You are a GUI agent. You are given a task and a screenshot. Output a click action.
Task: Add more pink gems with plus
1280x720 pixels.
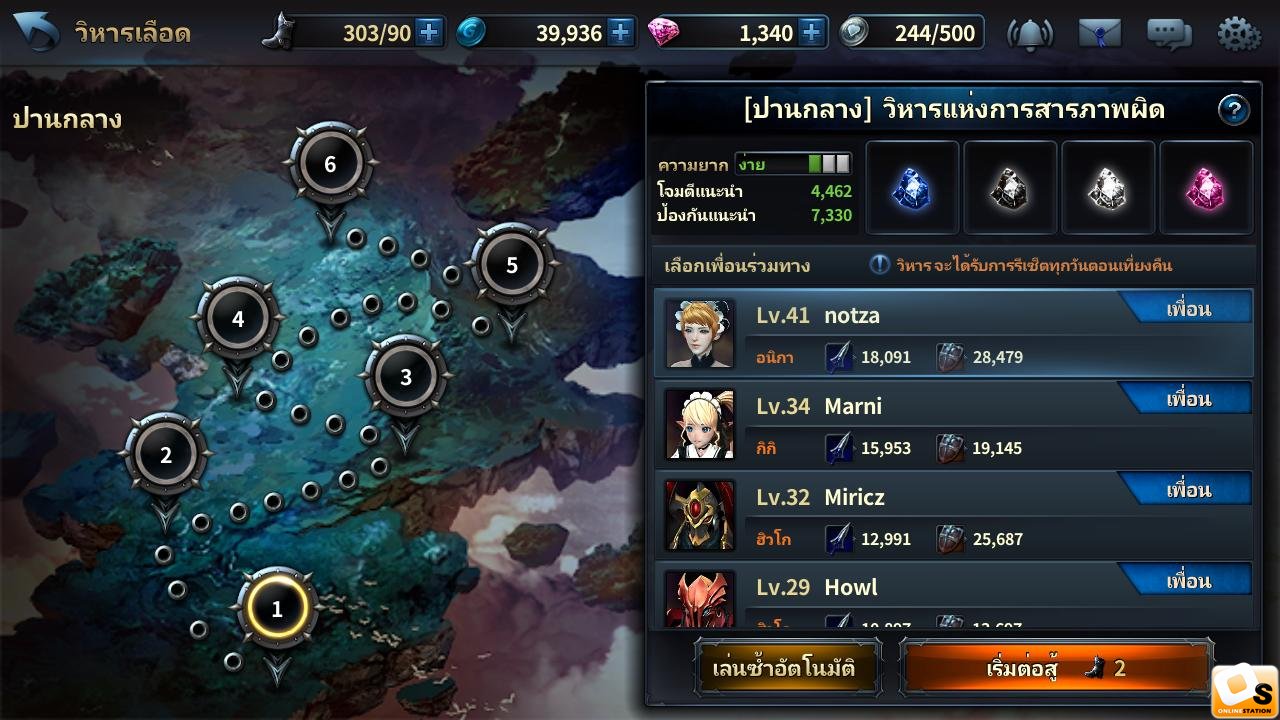point(811,33)
